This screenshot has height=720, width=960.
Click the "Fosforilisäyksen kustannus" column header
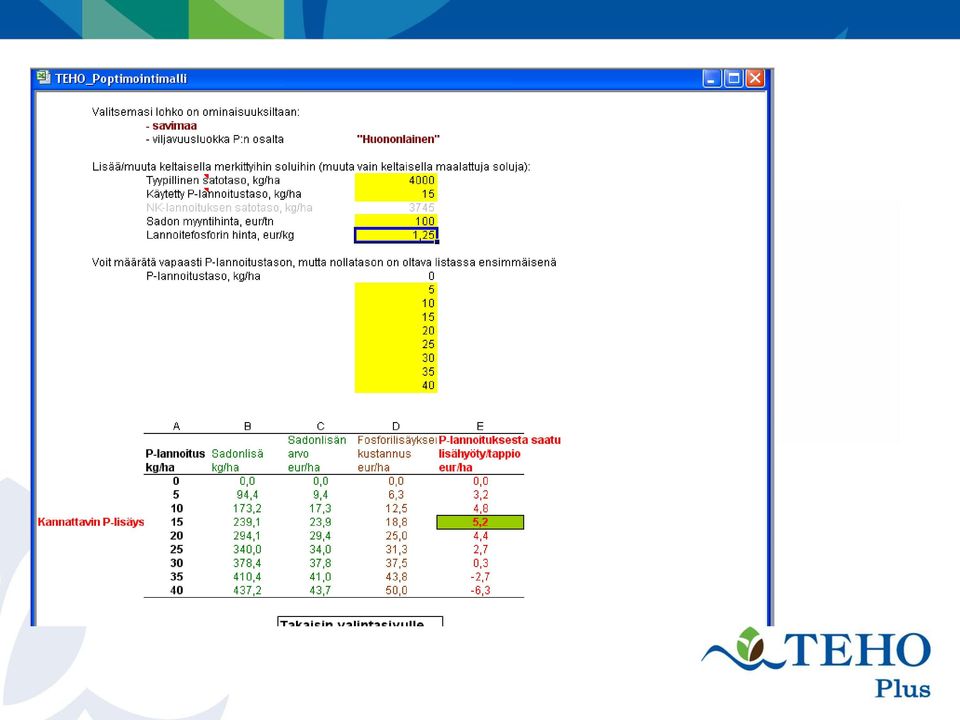[x=397, y=454]
